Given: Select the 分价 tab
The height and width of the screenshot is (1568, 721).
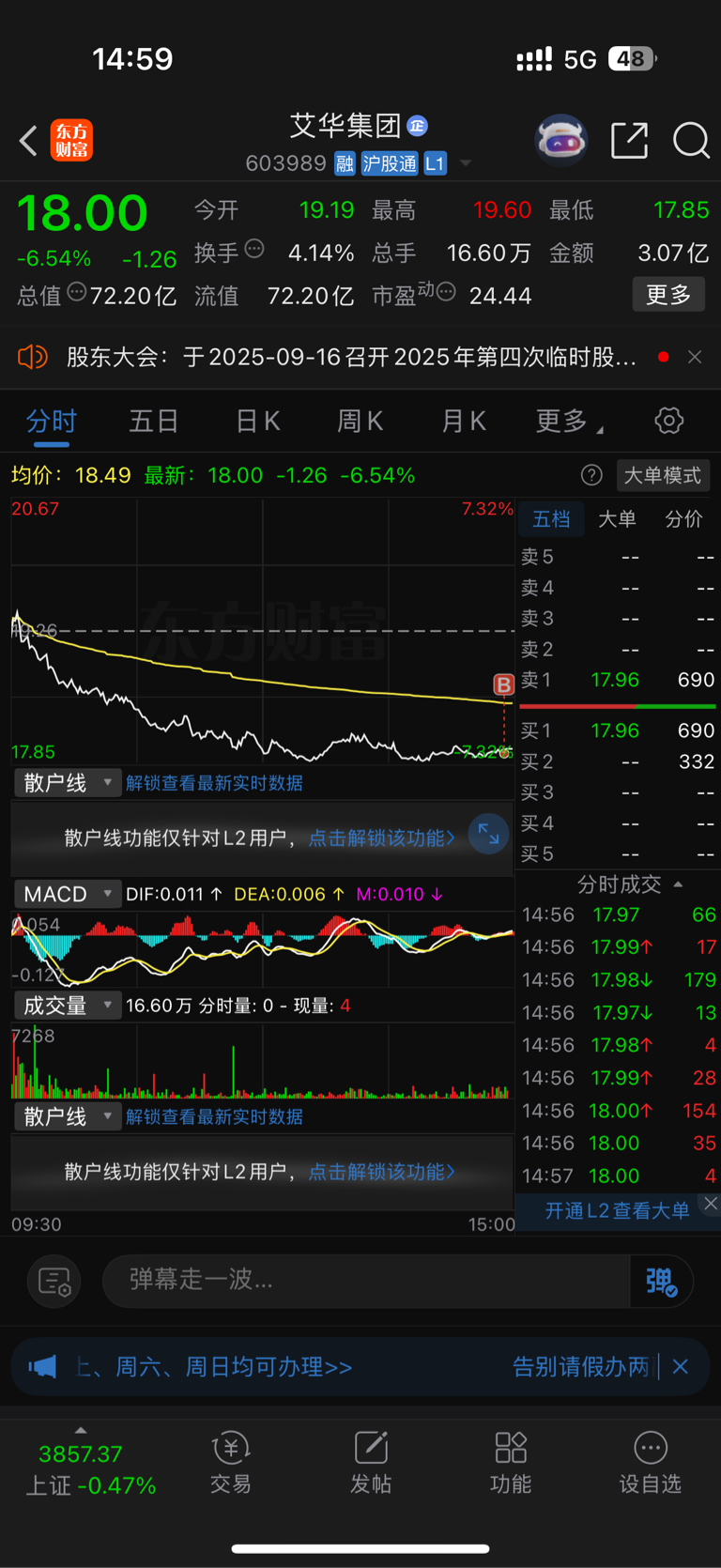Looking at the screenshot, I should (683, 519).
